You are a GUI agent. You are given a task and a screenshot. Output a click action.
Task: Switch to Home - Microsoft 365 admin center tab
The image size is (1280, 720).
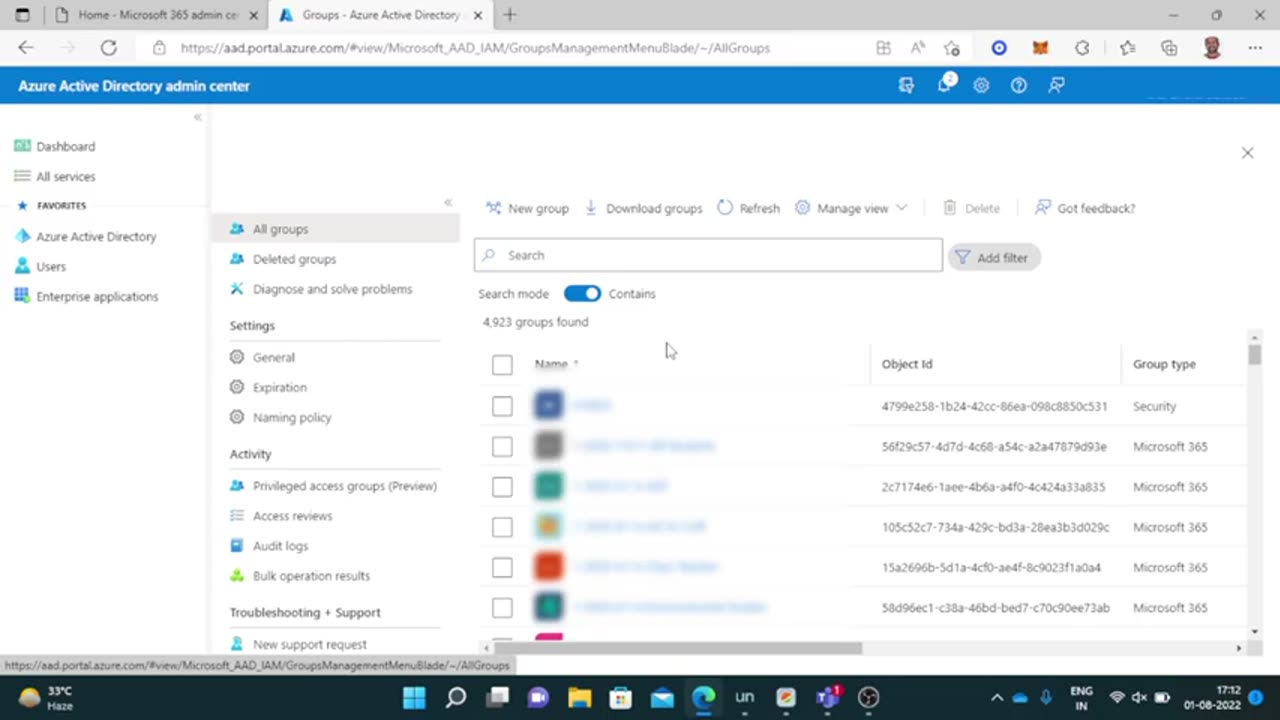click(157, 15)
